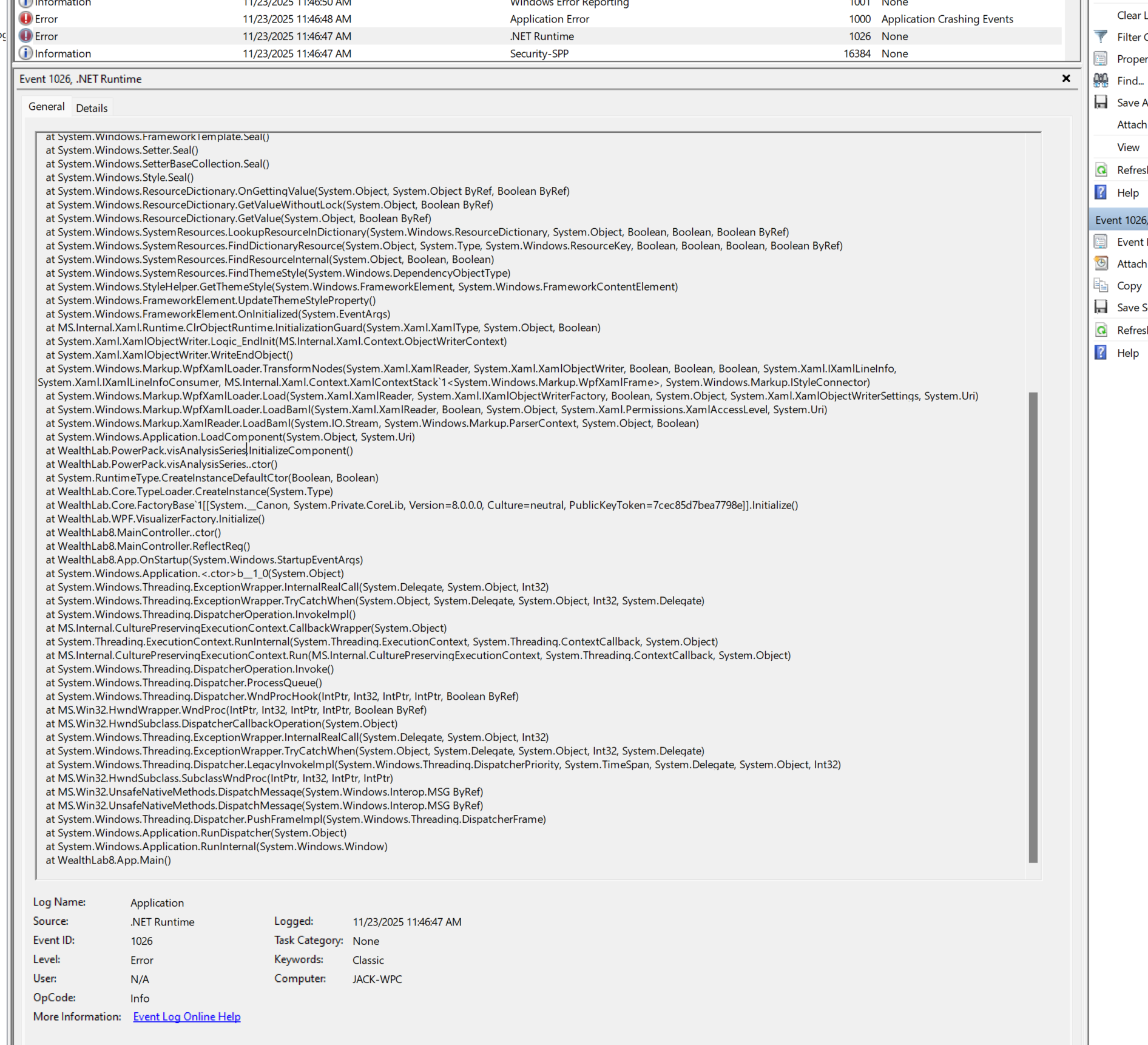The height and width of the screenshot is (1045, 1148).
Task: Collapse the Event 1026 actions section header
Action: (x=1120, y=220)
